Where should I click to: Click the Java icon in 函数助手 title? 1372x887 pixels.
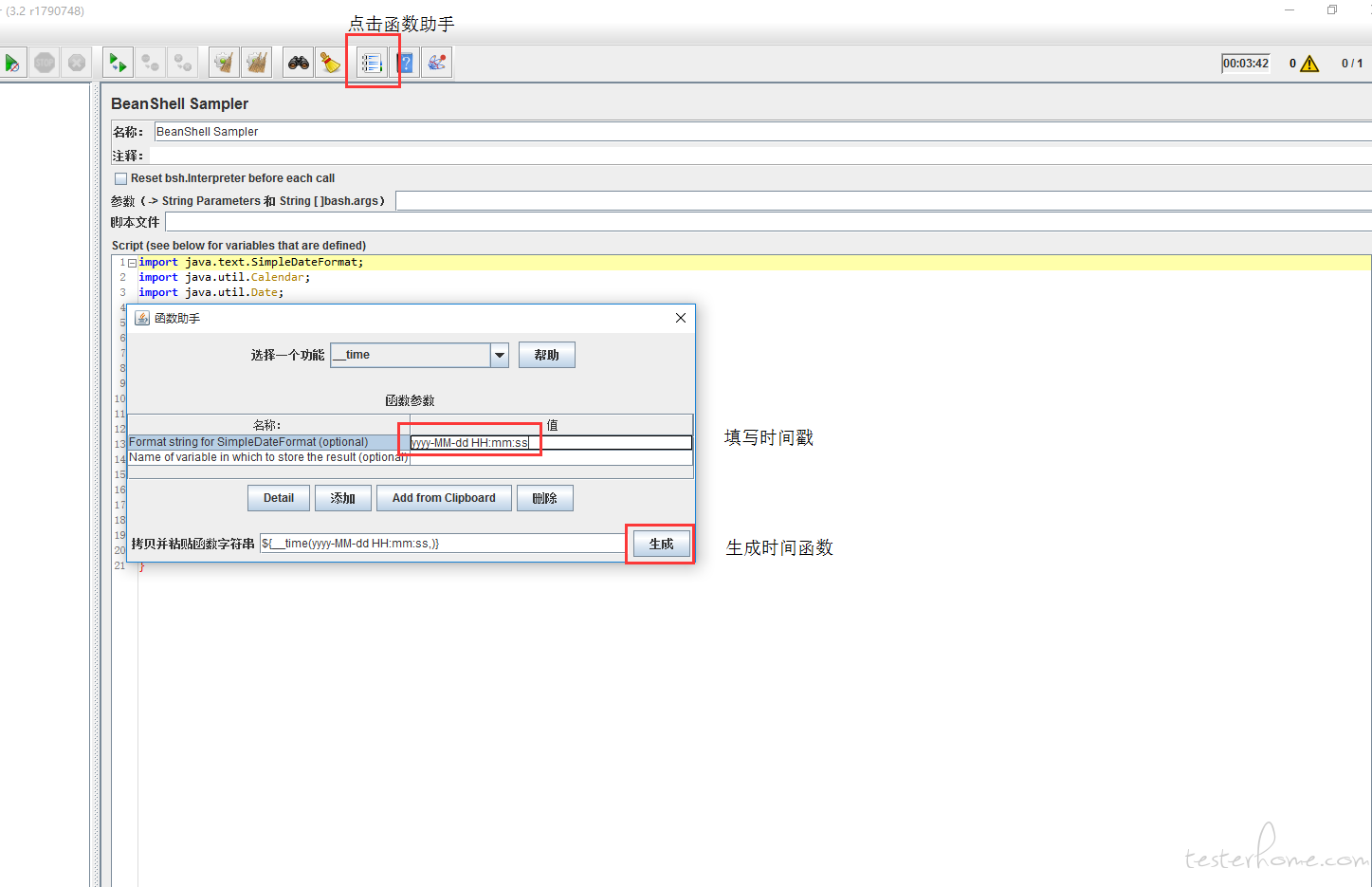pyautogui.click(x=142, y=318)
